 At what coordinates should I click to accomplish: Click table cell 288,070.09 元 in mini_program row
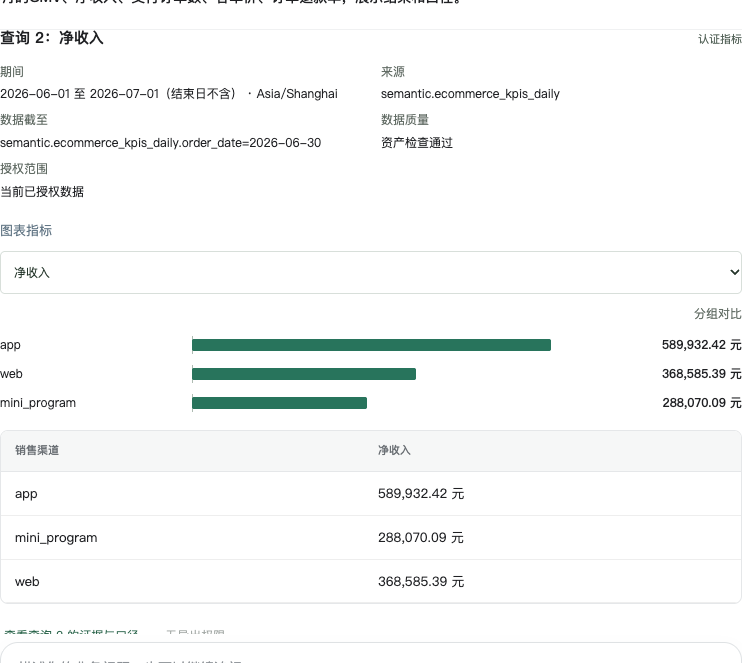[421, 538]
